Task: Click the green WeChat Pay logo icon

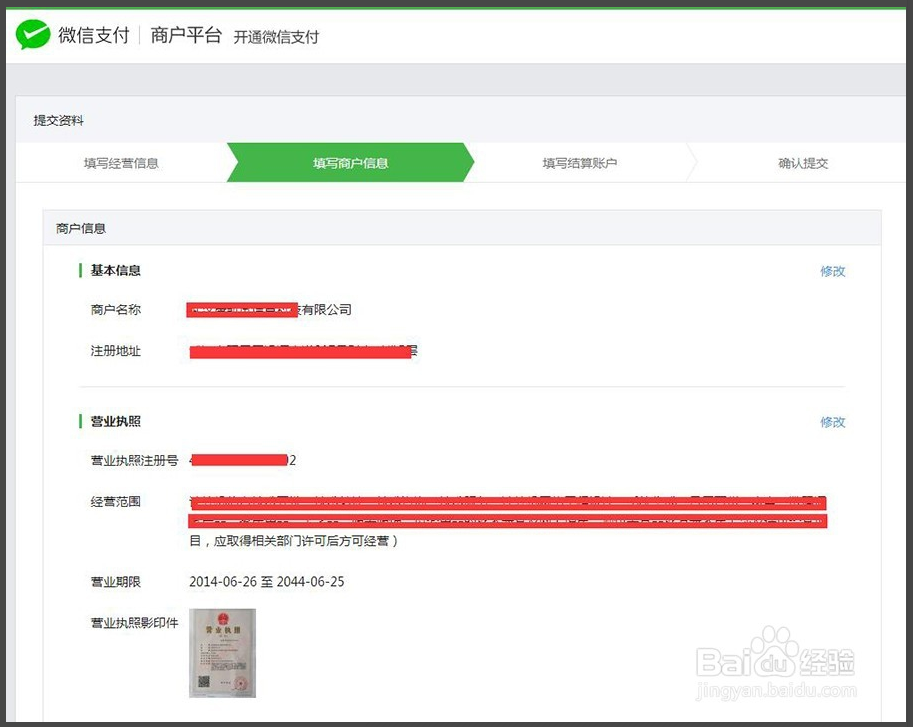Action: [33, 36]
